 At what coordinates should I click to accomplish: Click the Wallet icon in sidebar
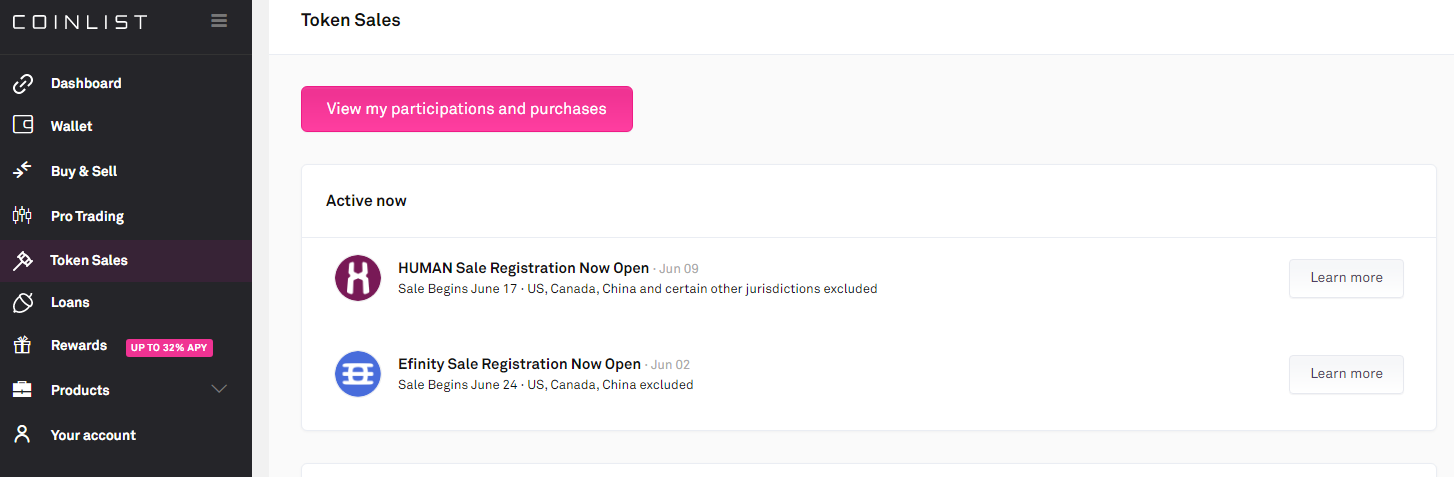[x=23, y=126]
